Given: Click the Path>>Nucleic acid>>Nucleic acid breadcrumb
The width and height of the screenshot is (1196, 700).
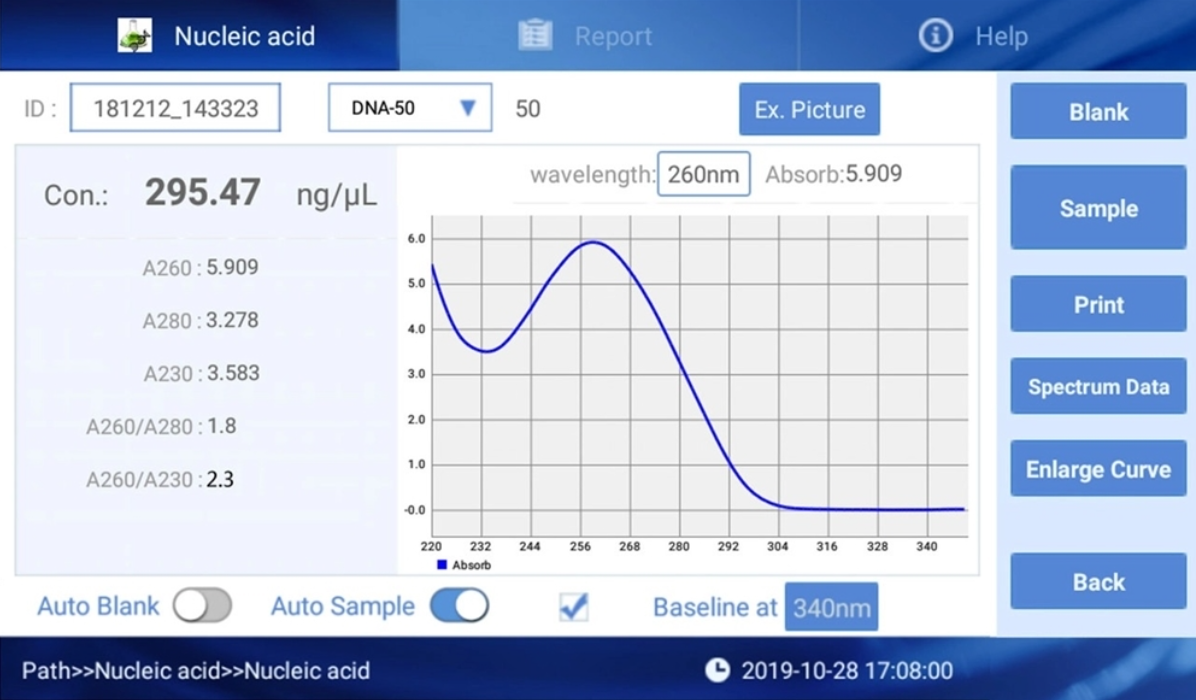Looking at the screenshot, I should (x=196, y=670).
